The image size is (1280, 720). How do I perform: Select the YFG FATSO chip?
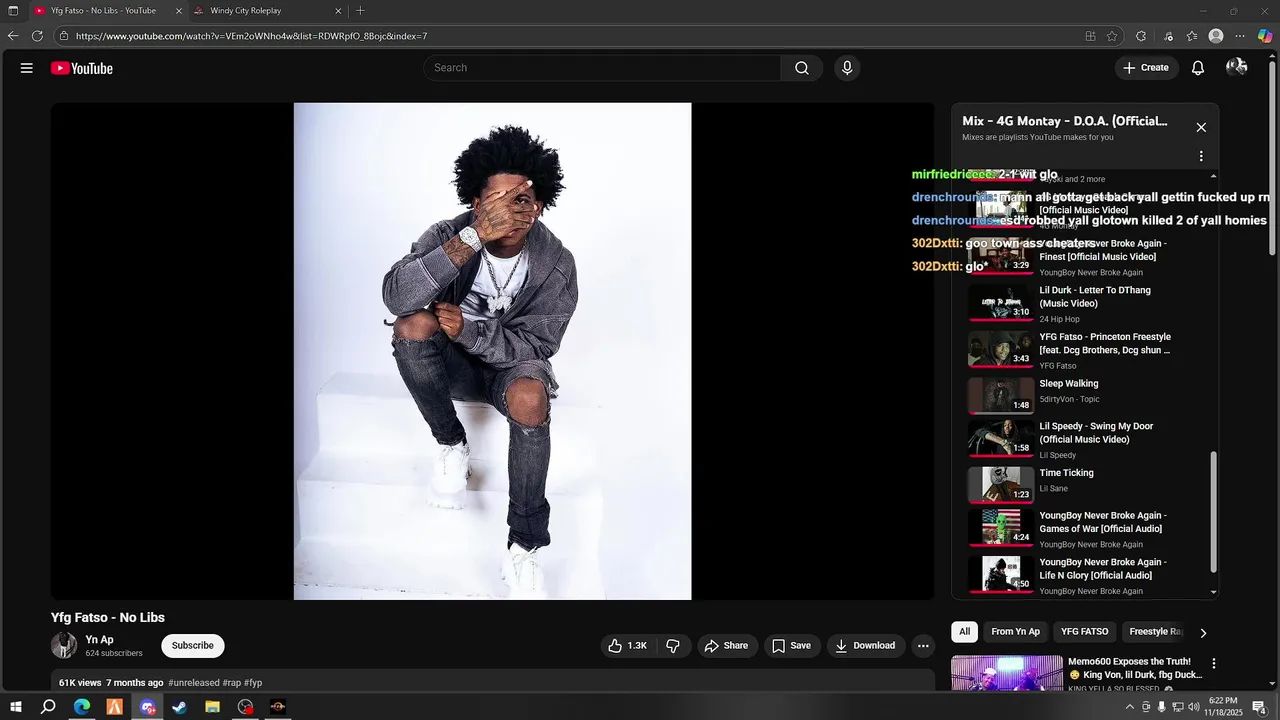pos(1085,632)
